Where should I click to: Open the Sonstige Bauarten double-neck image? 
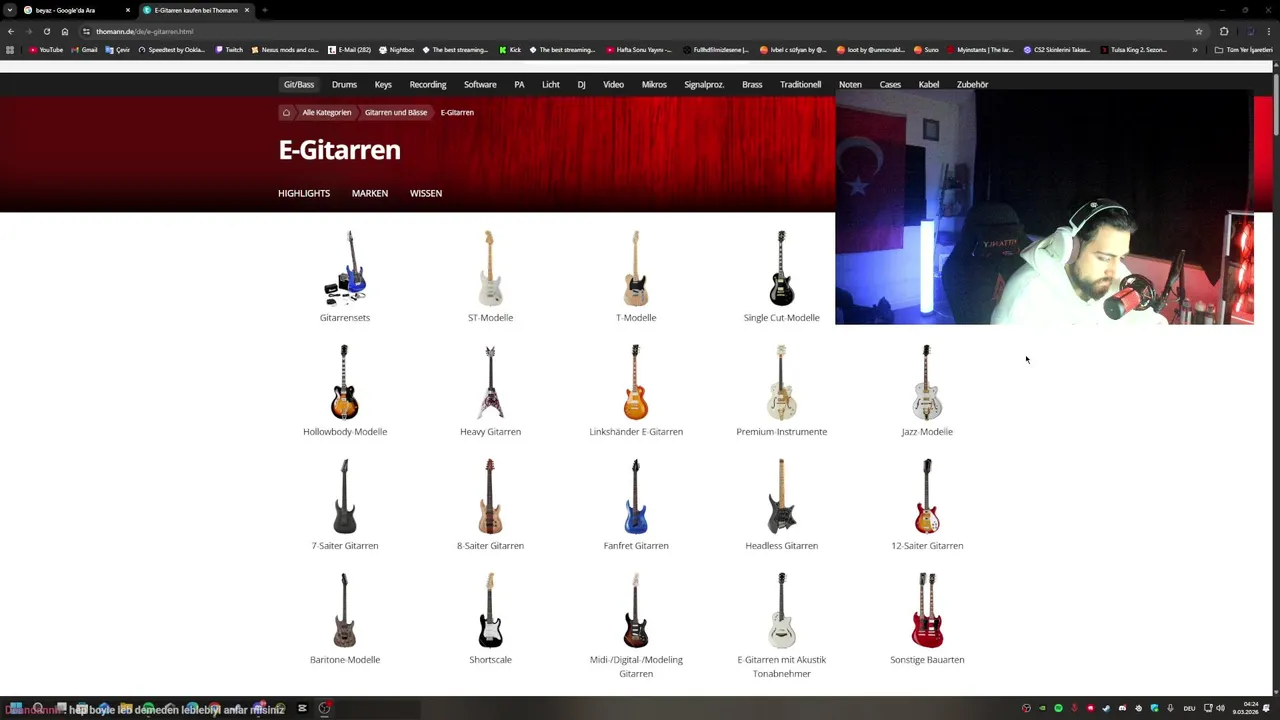click(927, 610)
